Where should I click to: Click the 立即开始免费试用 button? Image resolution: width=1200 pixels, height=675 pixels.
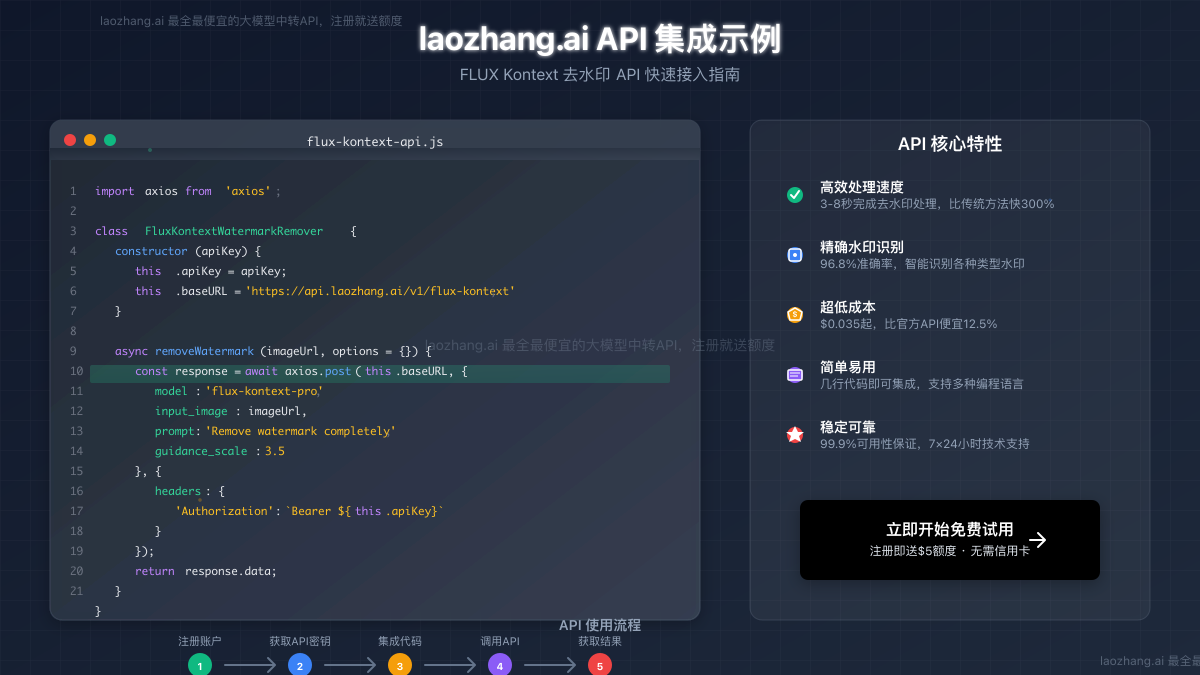[950, 540]
